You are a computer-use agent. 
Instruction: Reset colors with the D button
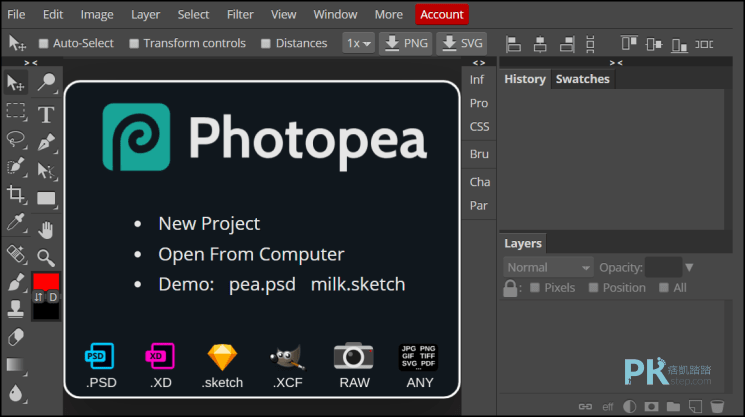pyautogui.click(x=53, y=297)
